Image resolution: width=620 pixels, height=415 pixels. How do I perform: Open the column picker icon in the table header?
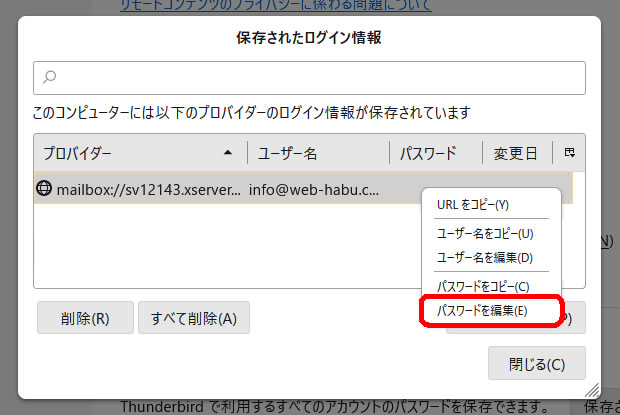[569, 153]
